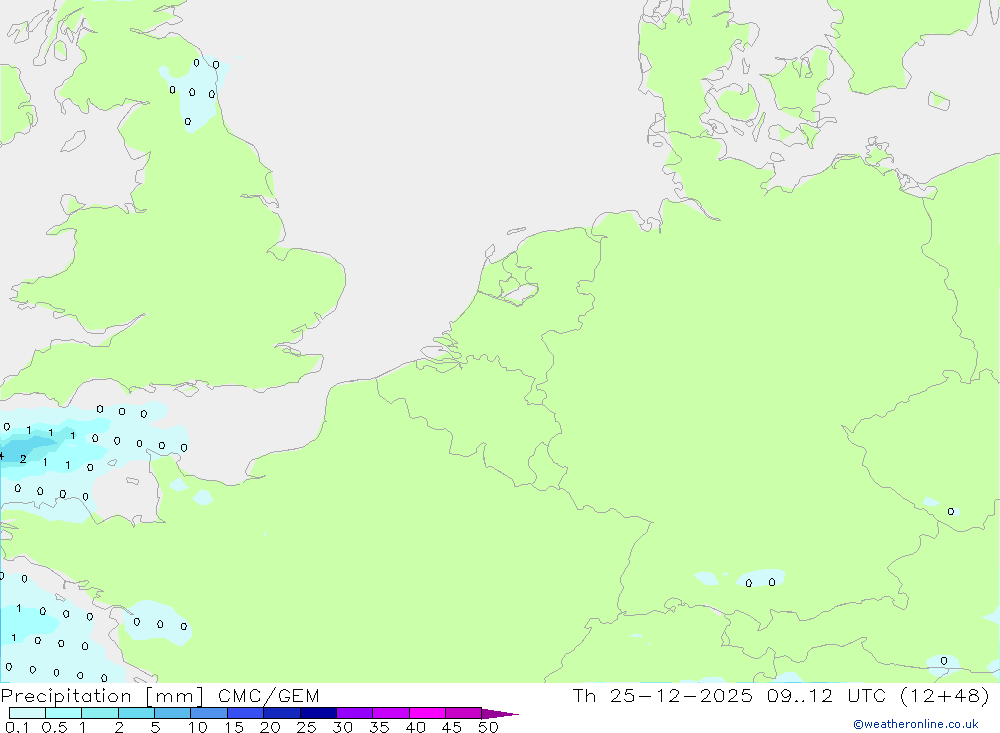
Task: Click the "0.5" legend scale label
Action: [54, 727]
